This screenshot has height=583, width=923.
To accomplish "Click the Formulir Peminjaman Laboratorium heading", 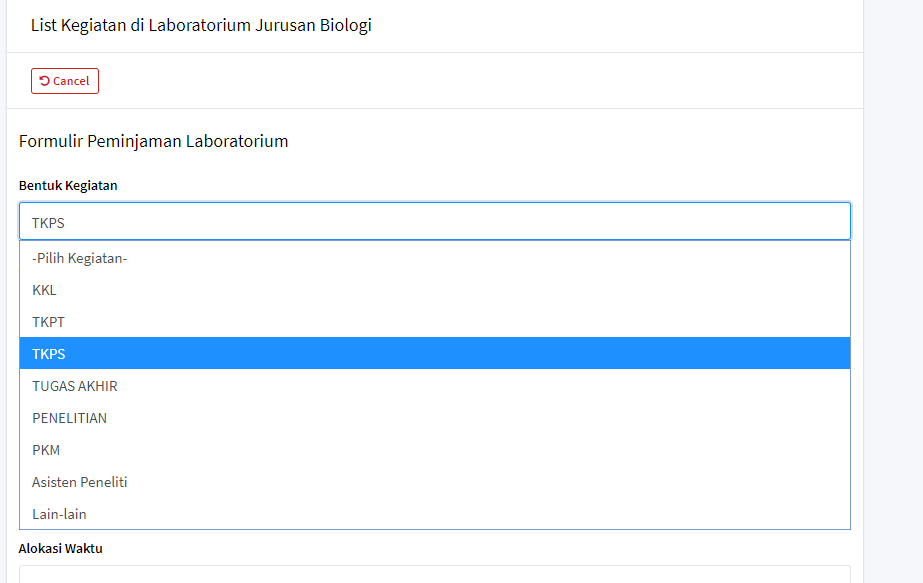I will [154, 141].
